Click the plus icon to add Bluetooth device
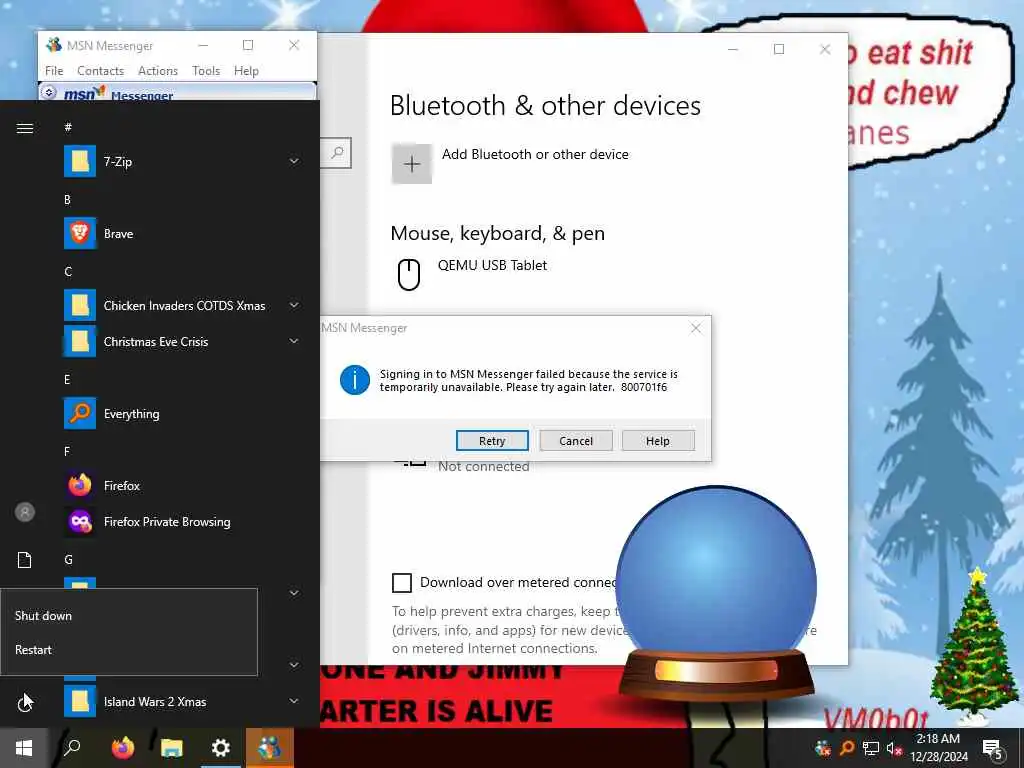Screen dimensions: 1024x768 tap(411, 163)
